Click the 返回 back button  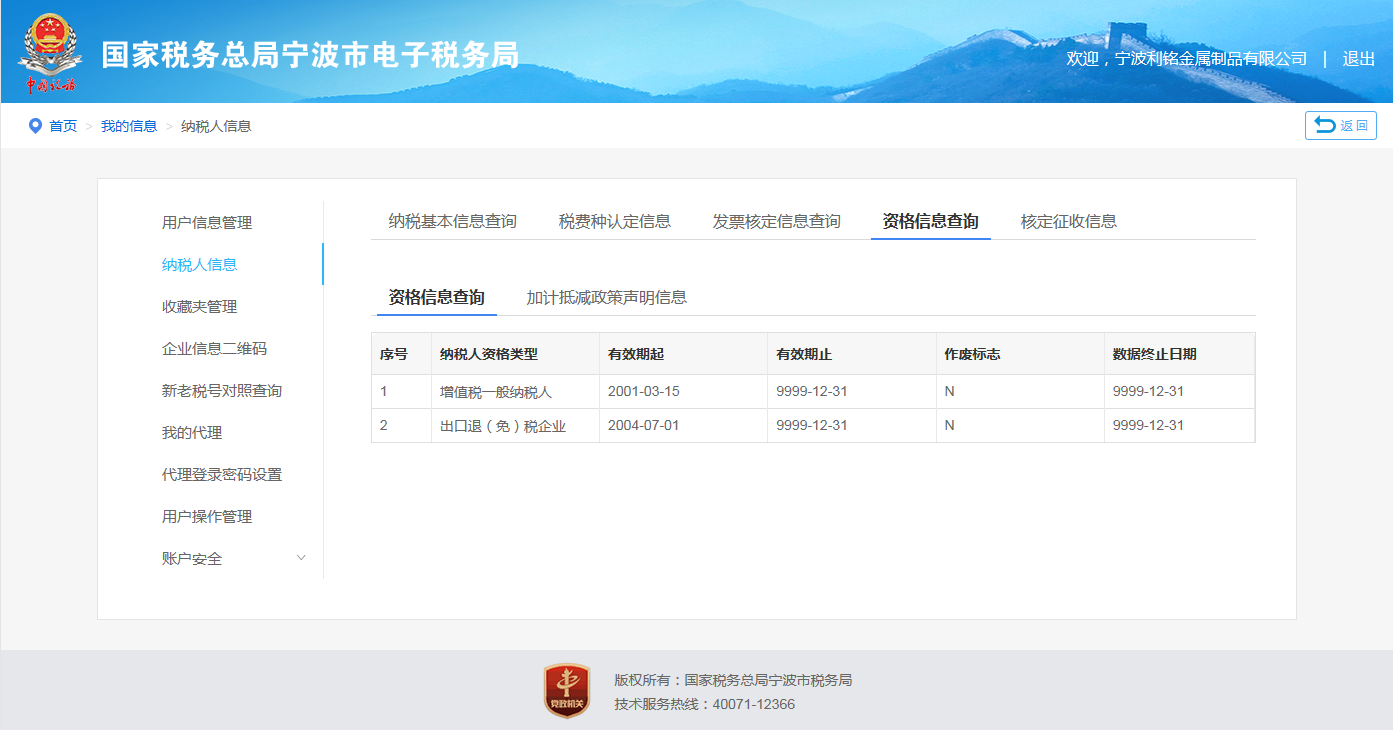coord(1340,125)
